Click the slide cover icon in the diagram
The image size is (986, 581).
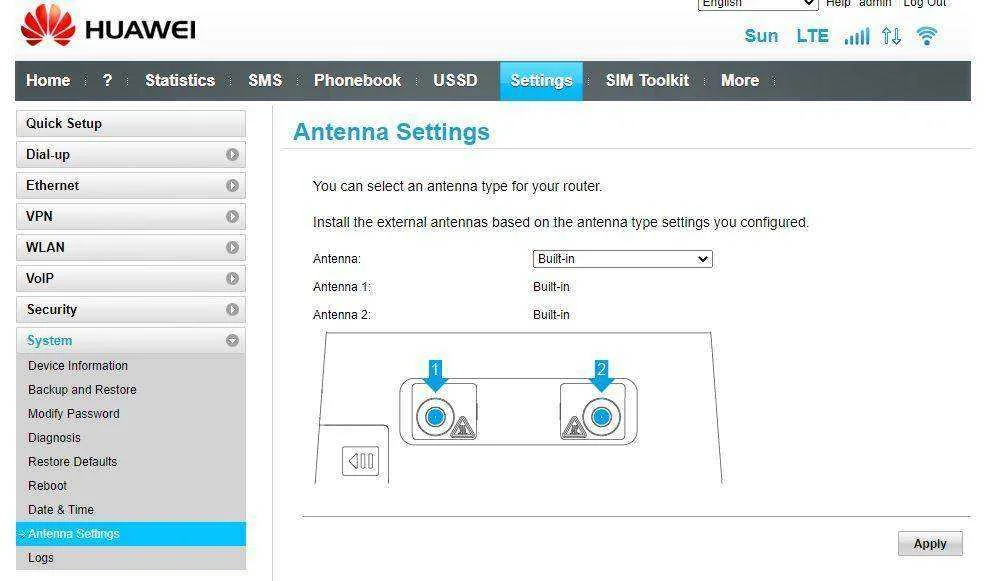coord(360,461)
